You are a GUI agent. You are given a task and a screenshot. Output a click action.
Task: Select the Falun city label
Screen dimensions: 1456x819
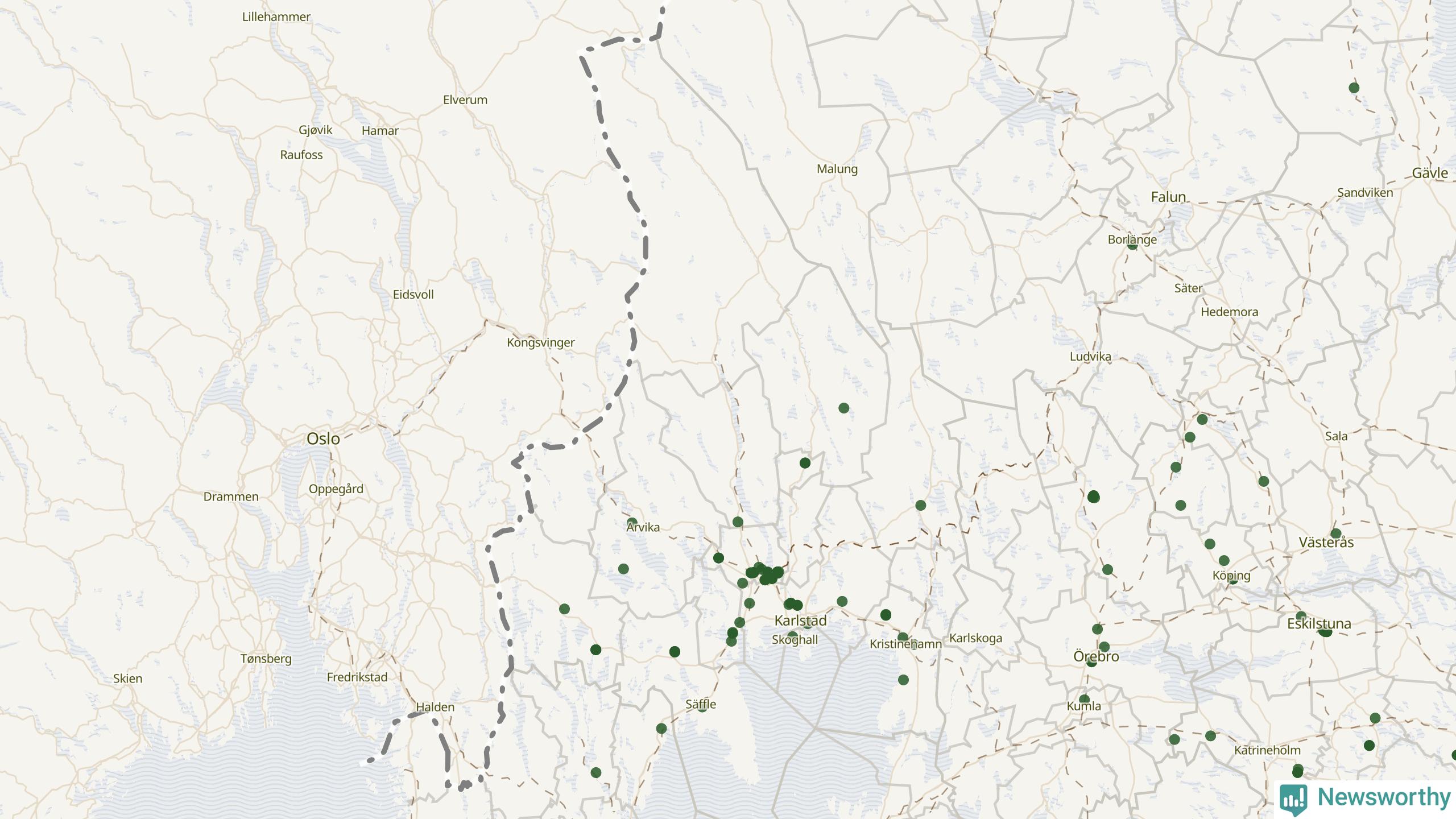1169,197
